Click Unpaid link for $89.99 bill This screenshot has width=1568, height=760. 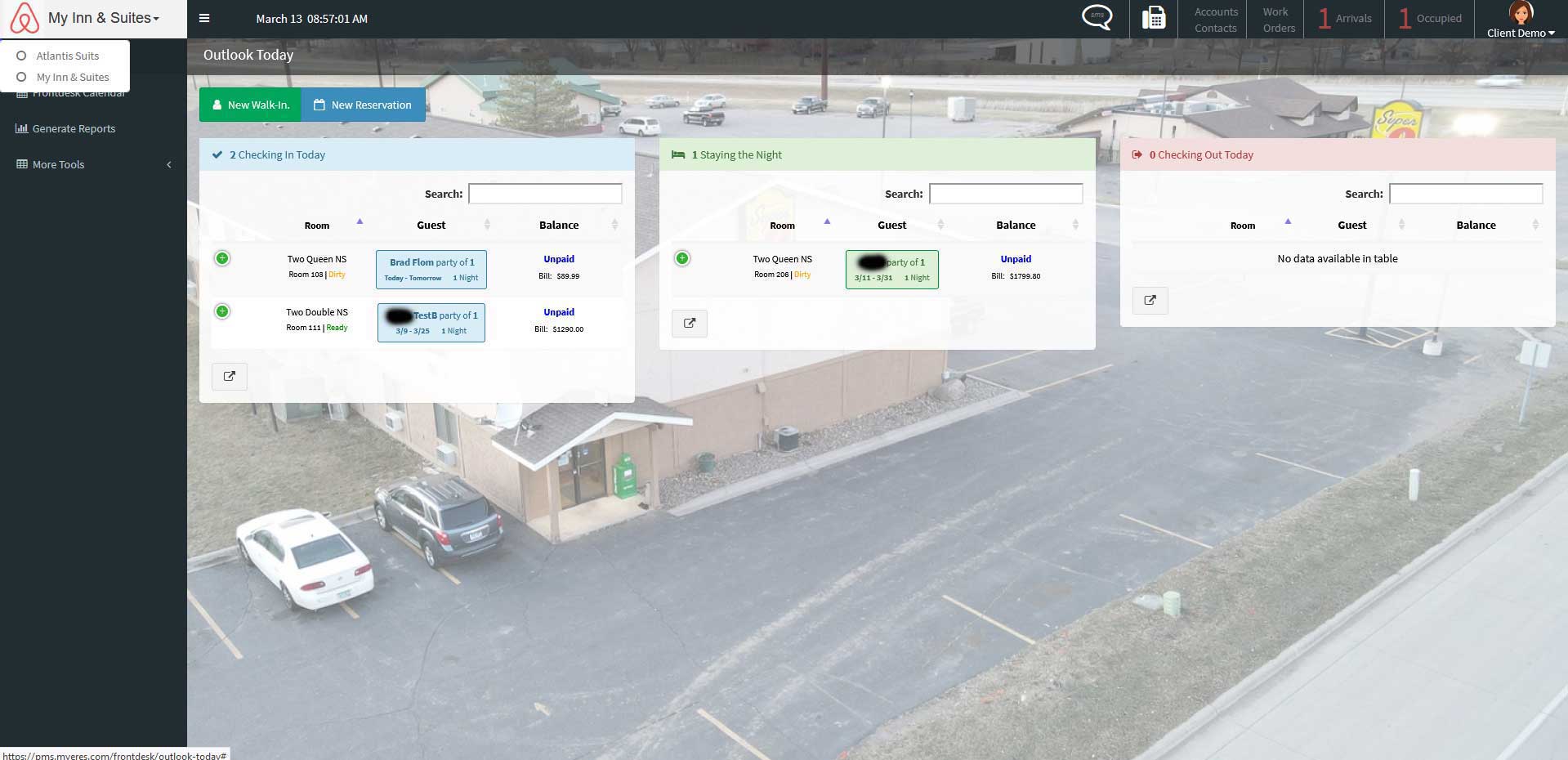click(559, 259)
